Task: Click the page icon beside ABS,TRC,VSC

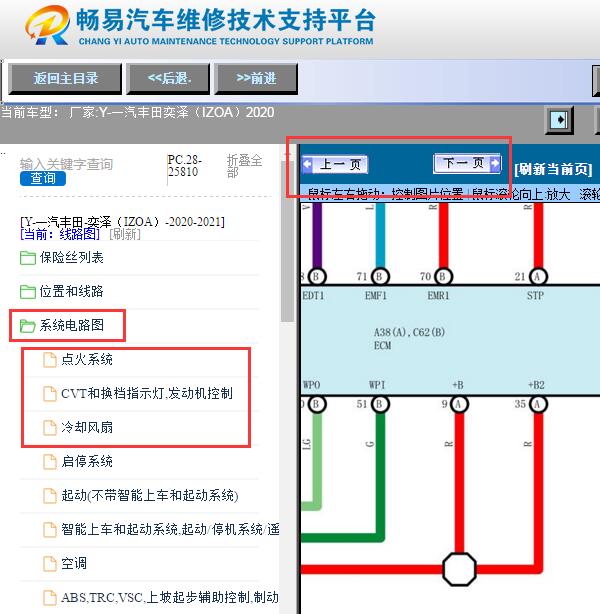Action: (x=49, y=598)
